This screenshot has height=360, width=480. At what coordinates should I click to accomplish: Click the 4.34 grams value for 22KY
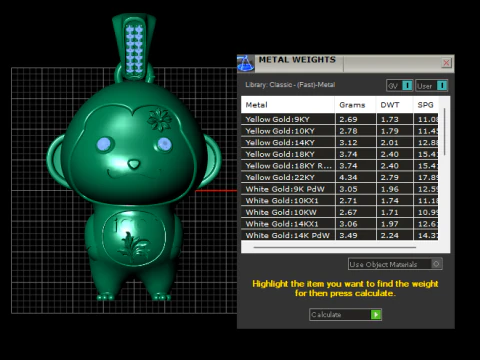click(x=348, y=177)
